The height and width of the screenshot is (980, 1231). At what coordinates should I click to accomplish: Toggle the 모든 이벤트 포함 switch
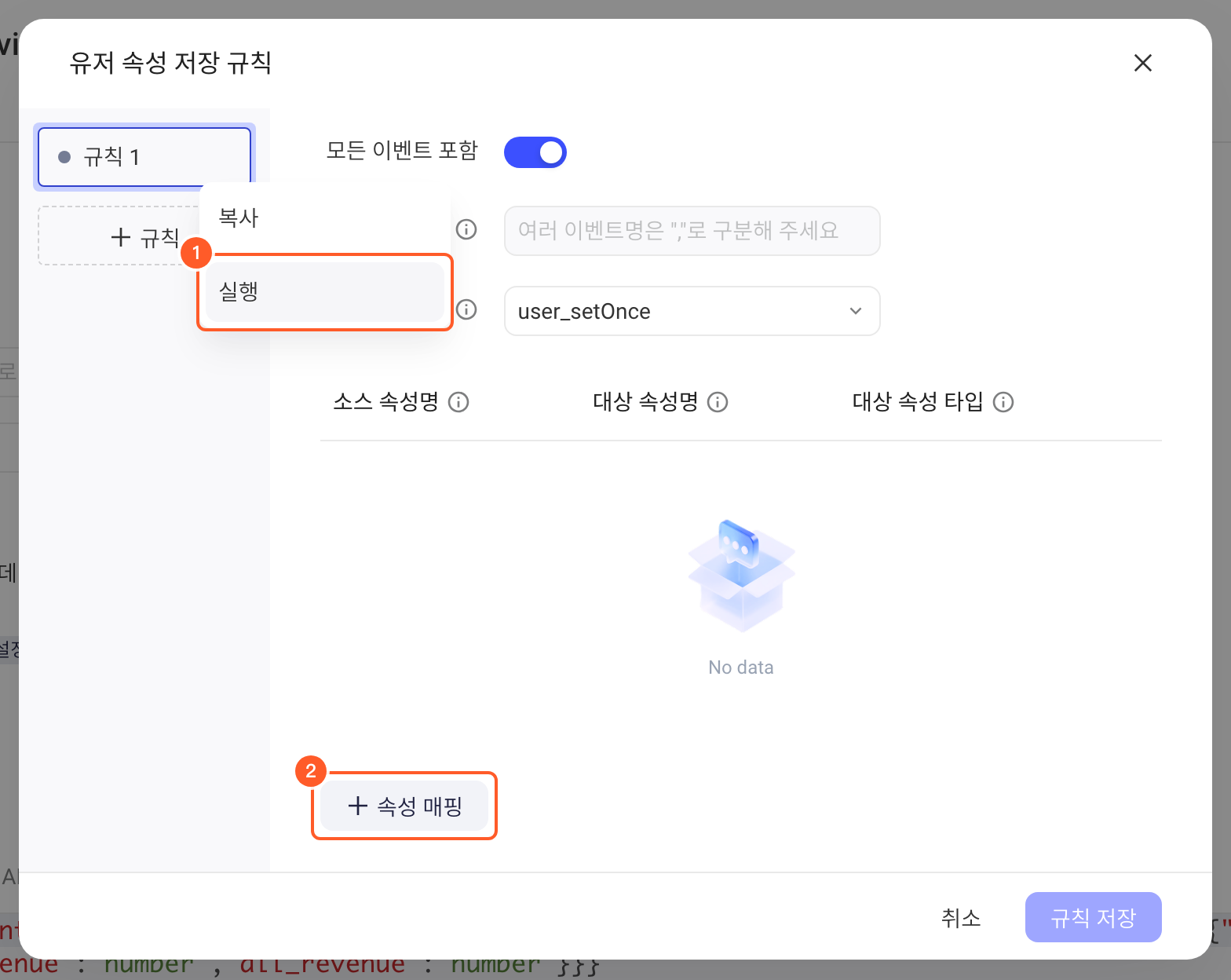tap(535, 152)
